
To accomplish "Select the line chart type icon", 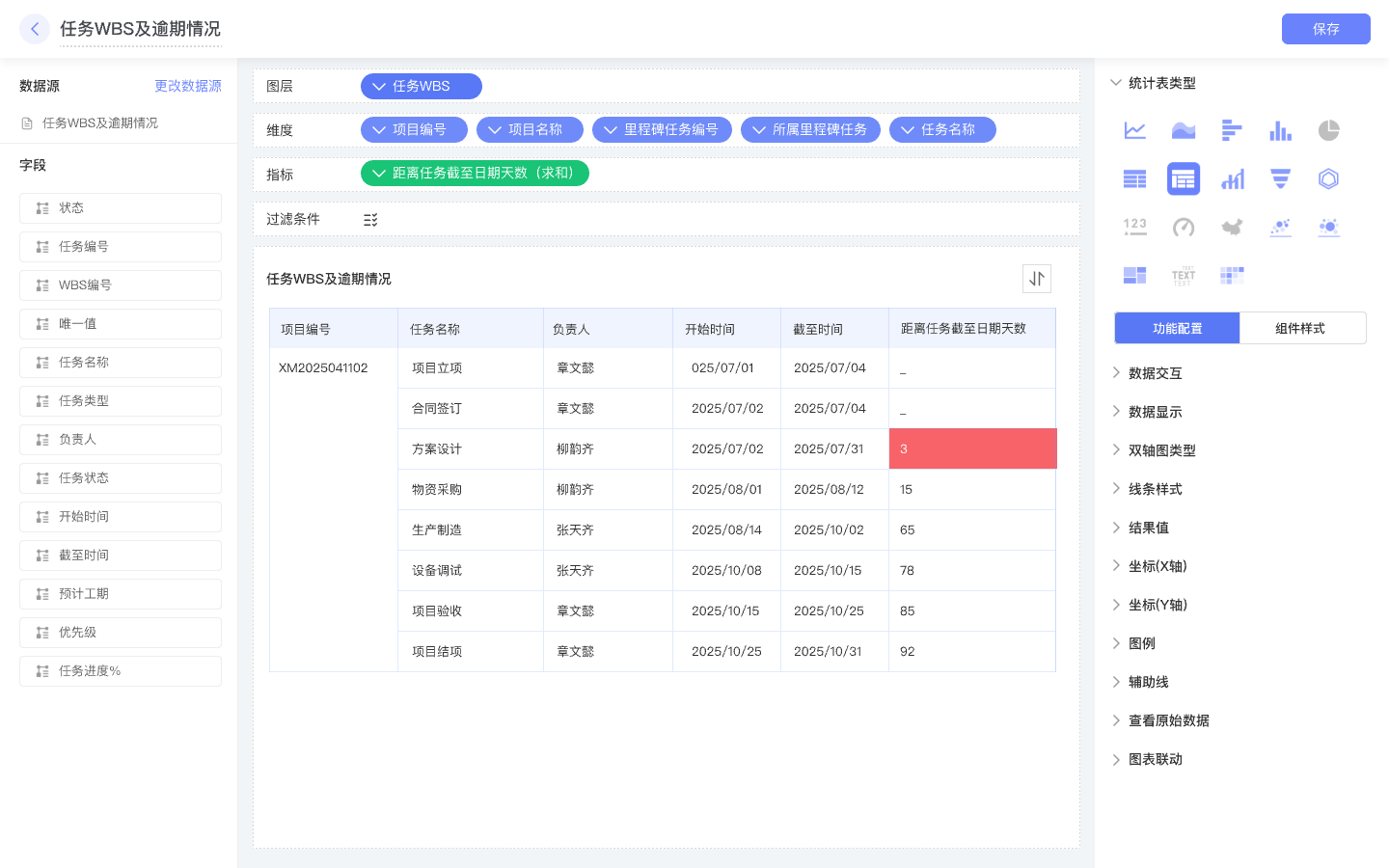I will (1135, 130).
